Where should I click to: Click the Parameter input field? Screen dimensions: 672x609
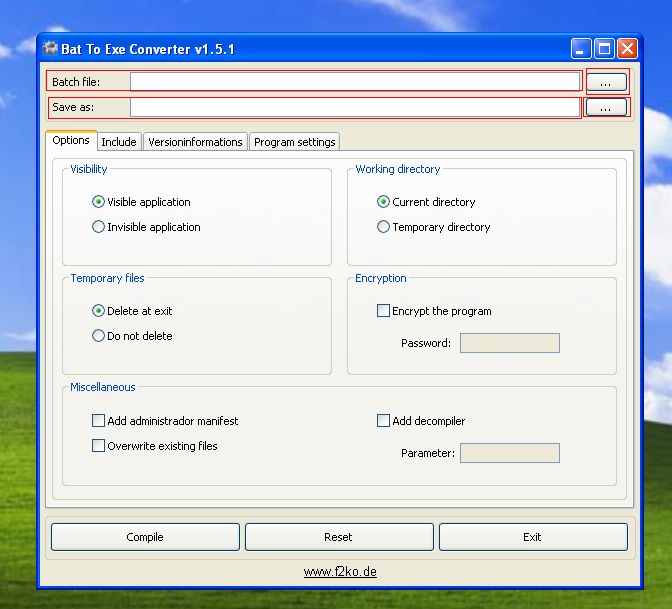[510, 453]
